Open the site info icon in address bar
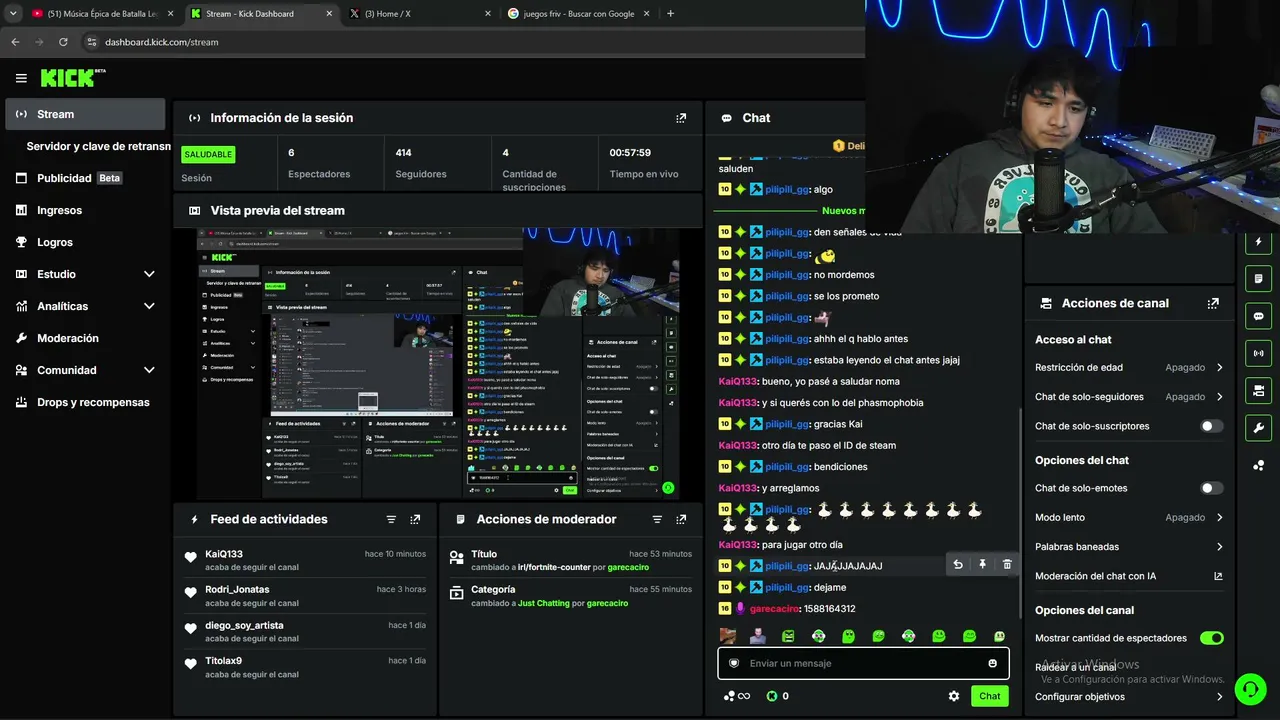Screen dimensions: 1280x720 point(92,42)
